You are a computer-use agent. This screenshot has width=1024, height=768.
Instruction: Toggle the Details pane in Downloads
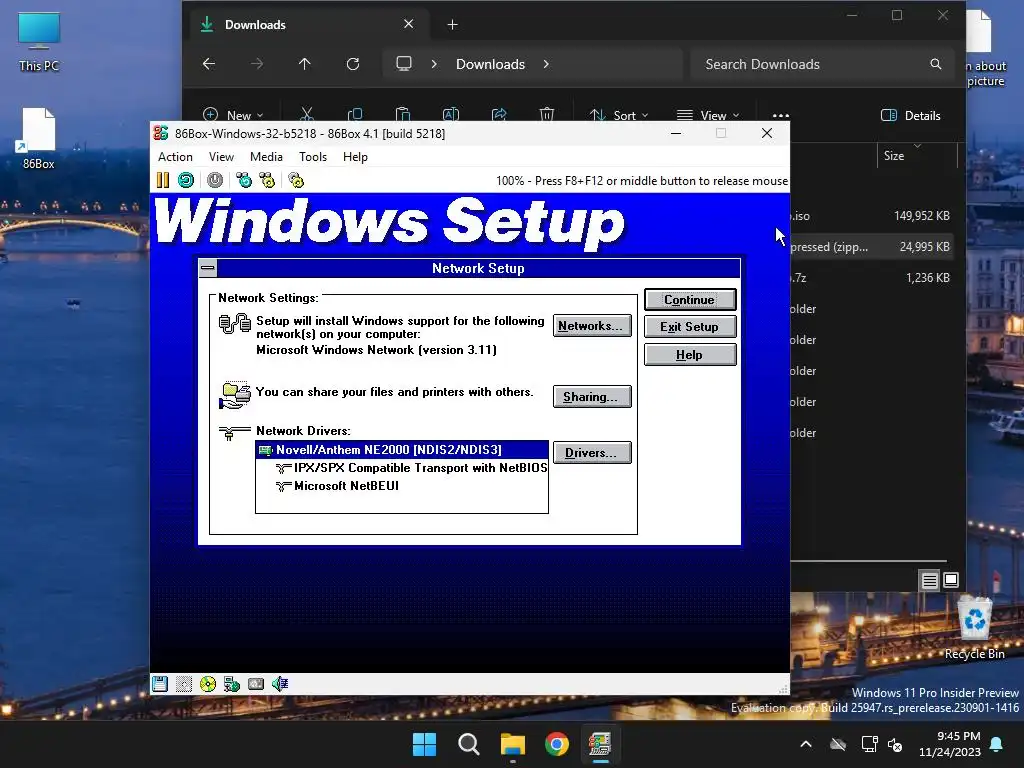tap(911, 115)
